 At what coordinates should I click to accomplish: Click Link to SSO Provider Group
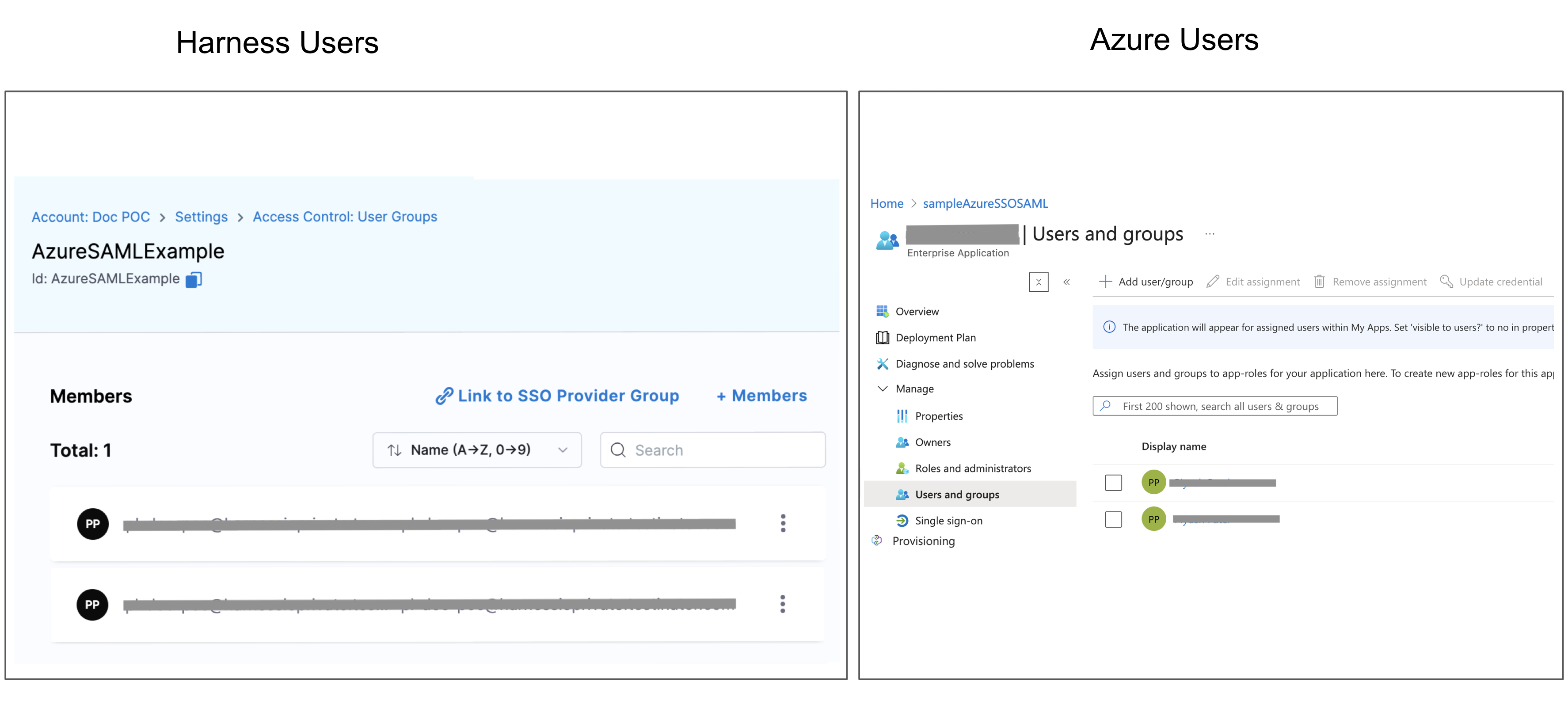pyautogui.click(x=557, y=396)
